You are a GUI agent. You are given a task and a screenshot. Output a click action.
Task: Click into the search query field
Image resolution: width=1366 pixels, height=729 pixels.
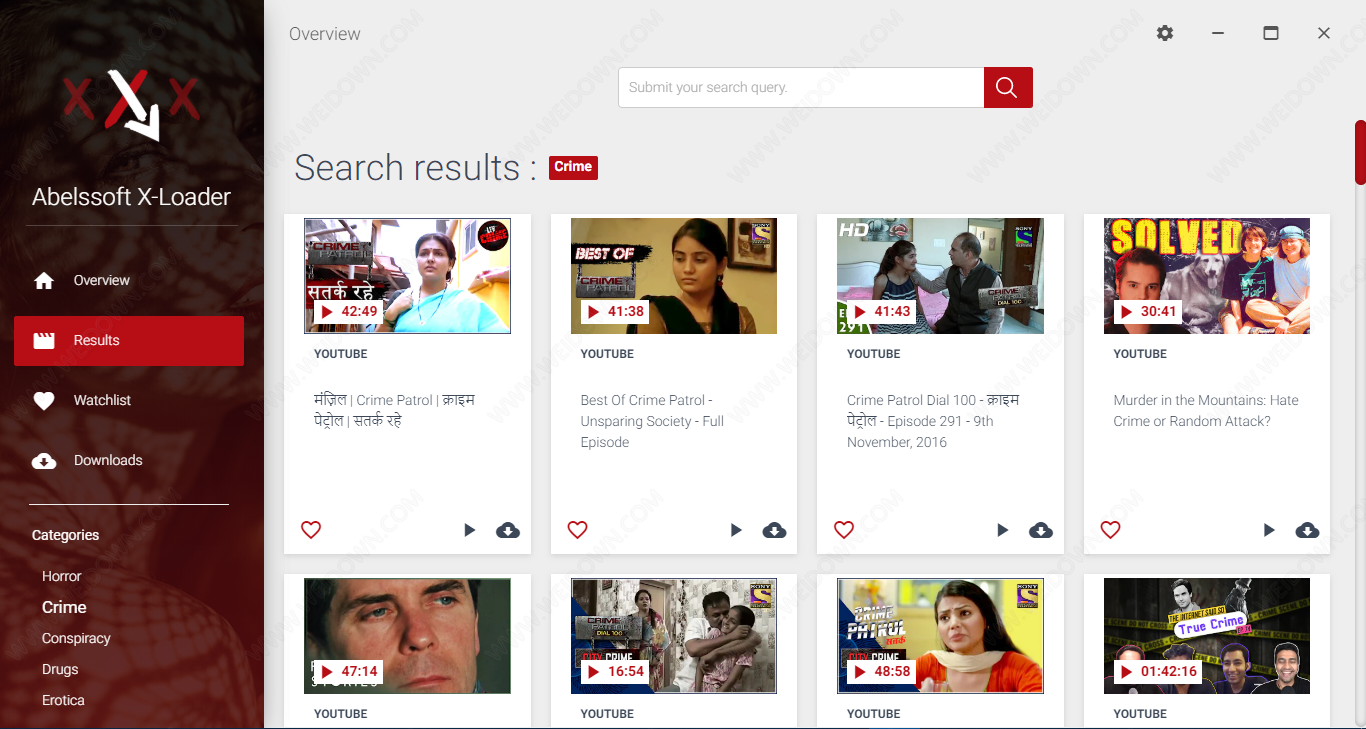click(x=801, y=88)
